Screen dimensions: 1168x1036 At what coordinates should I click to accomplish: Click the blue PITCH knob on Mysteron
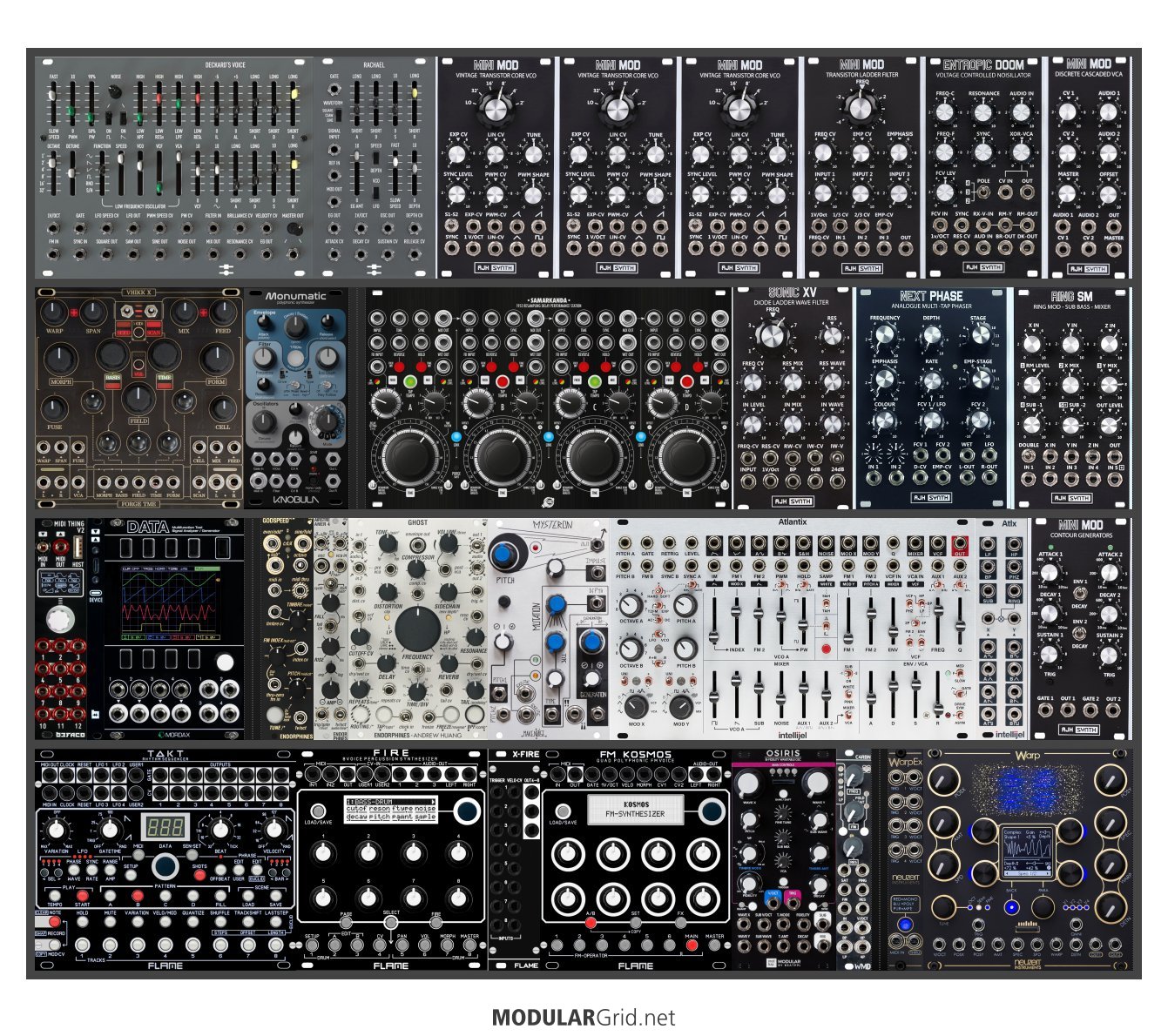tap(503, 555)
